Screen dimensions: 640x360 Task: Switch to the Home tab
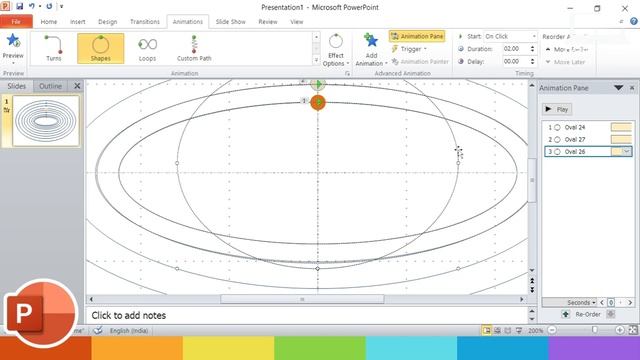point(49,22)
